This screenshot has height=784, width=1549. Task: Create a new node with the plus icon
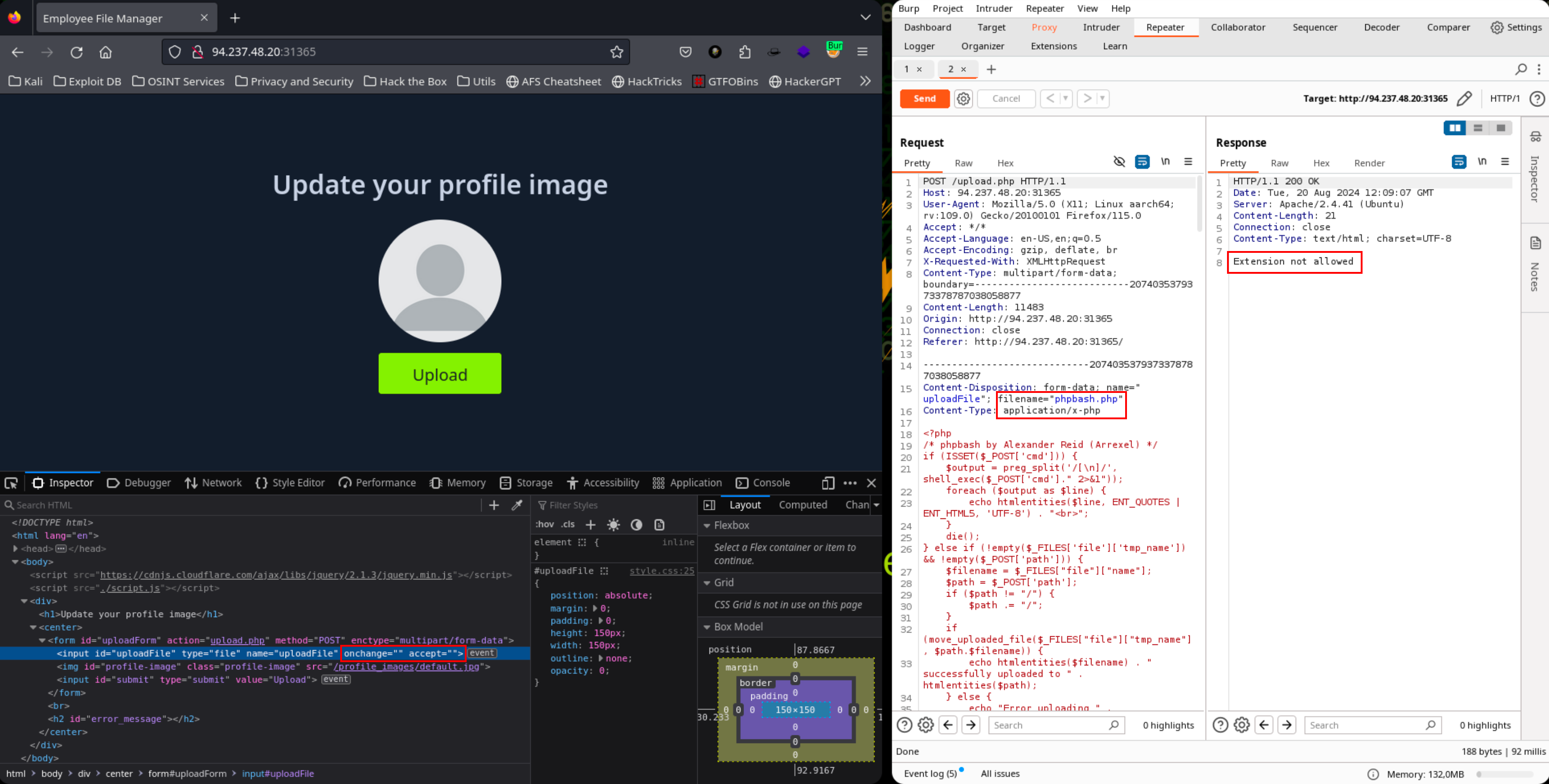pyautogui.click(x=494, y=505)
